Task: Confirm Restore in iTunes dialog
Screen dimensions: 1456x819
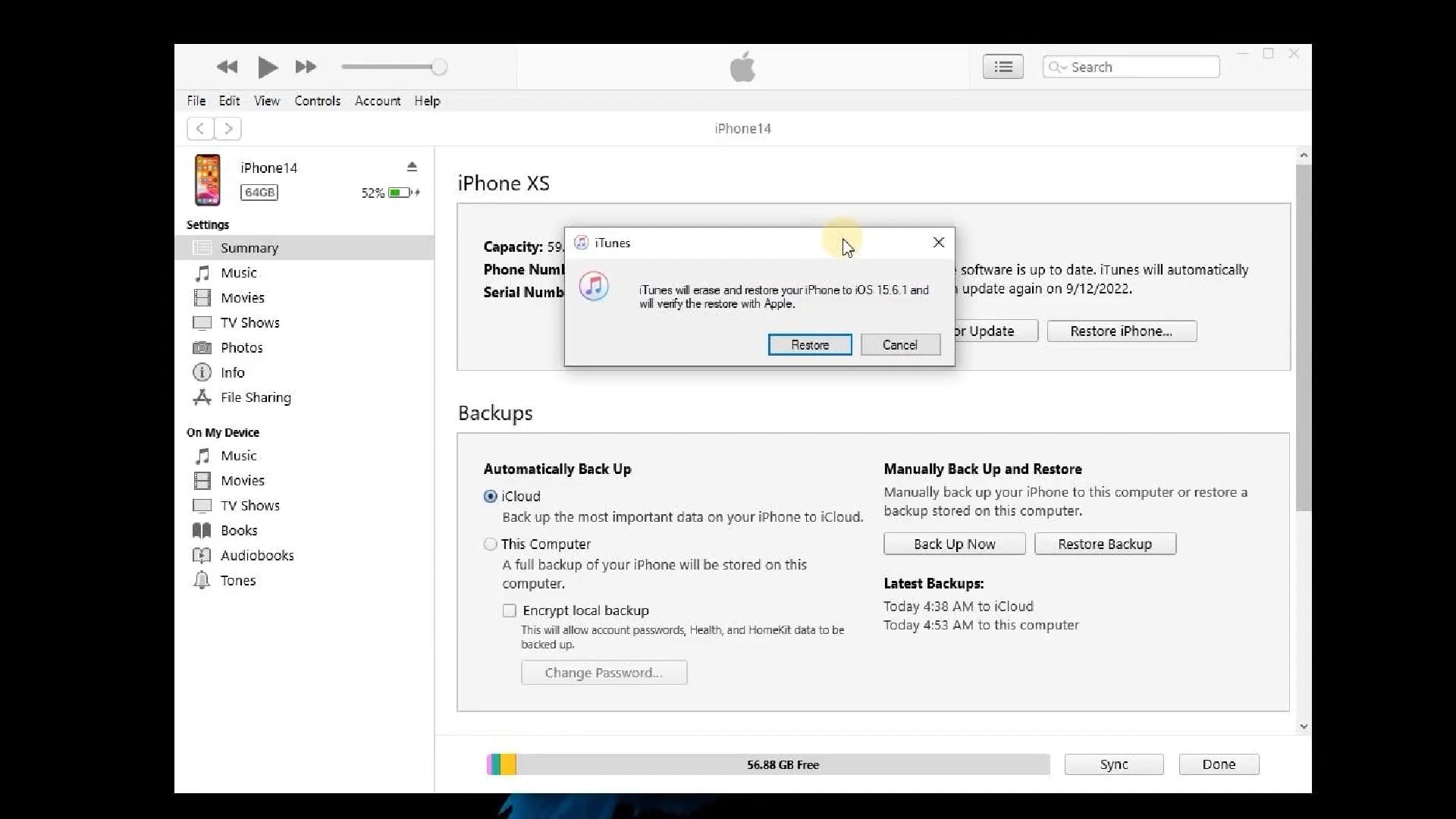Action: coord(809,345)
